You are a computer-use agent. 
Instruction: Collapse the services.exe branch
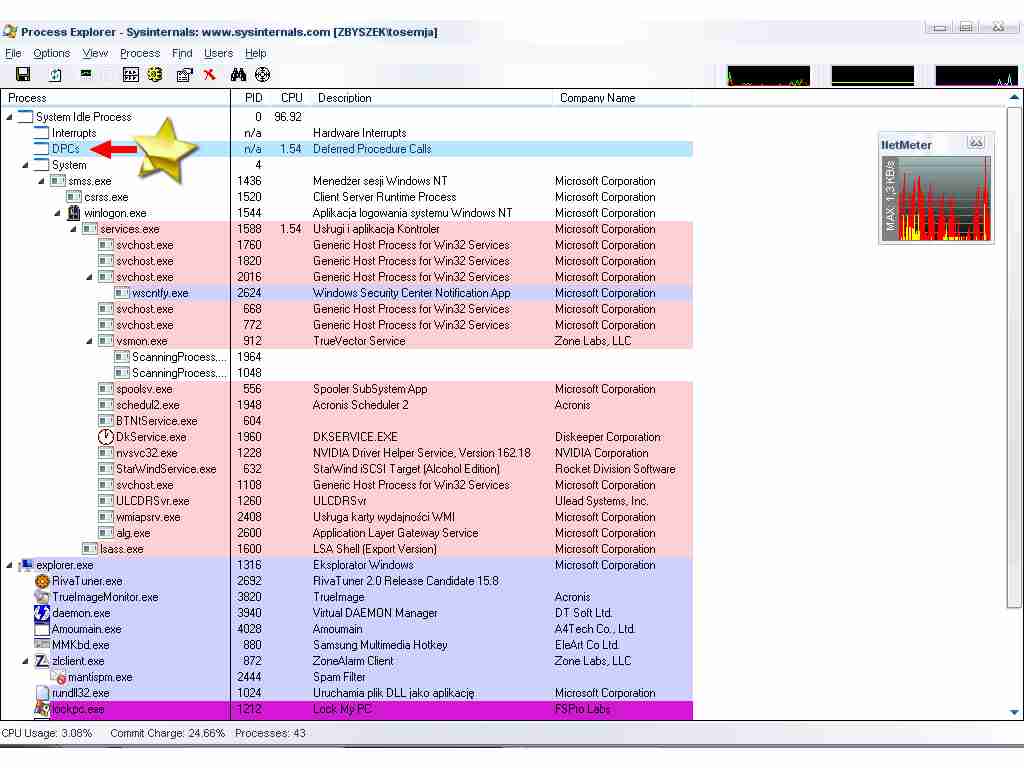tap(73, 229)
